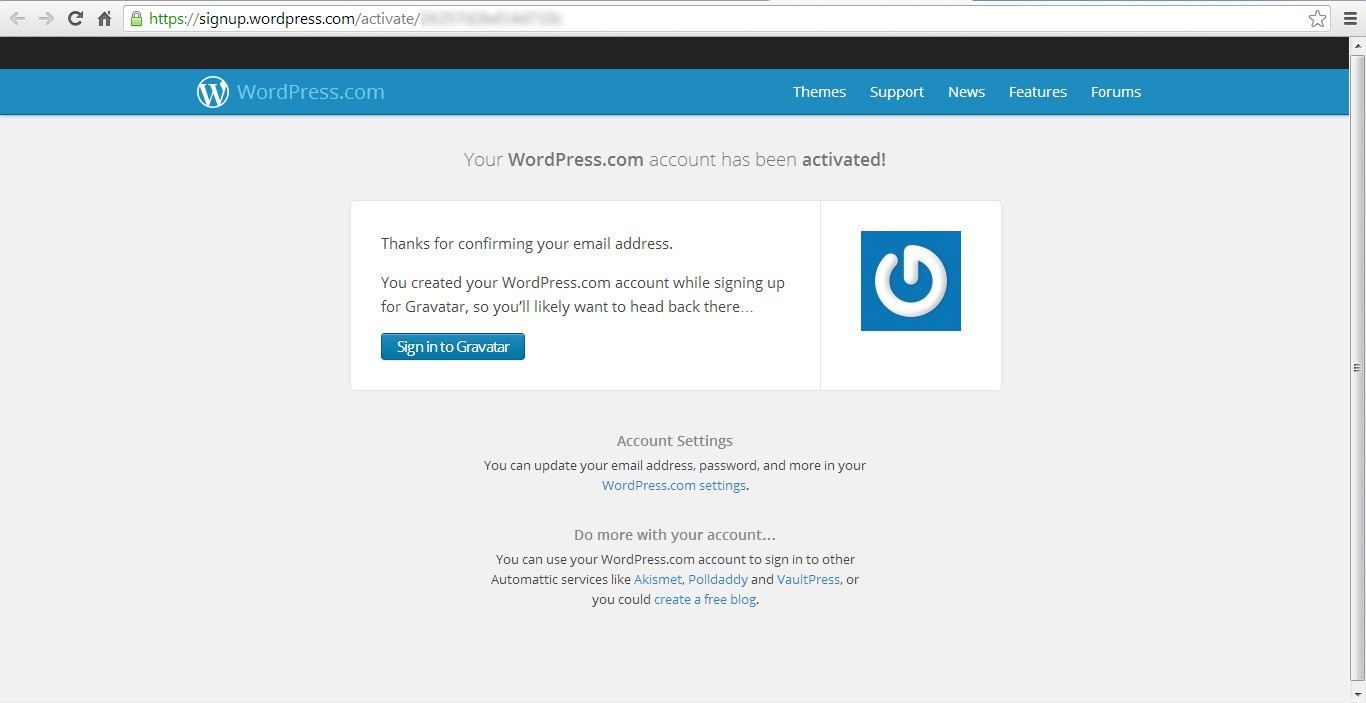The image size is (1366, 703).
Task: Bookmark this page with the star icon
Action: pos(1317,18)
